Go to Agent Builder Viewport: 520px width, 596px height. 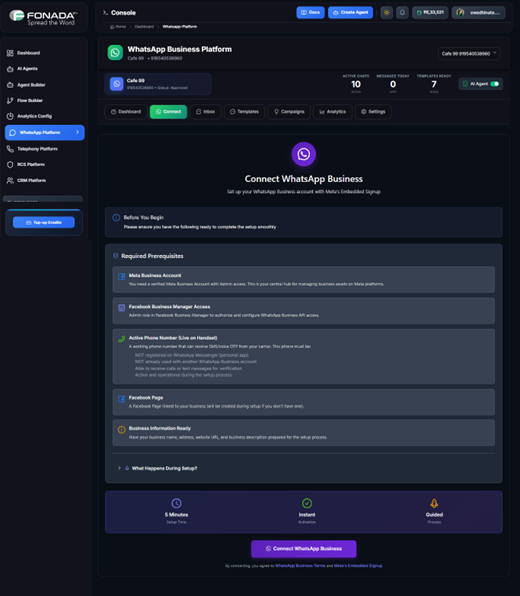pos(26,85)
